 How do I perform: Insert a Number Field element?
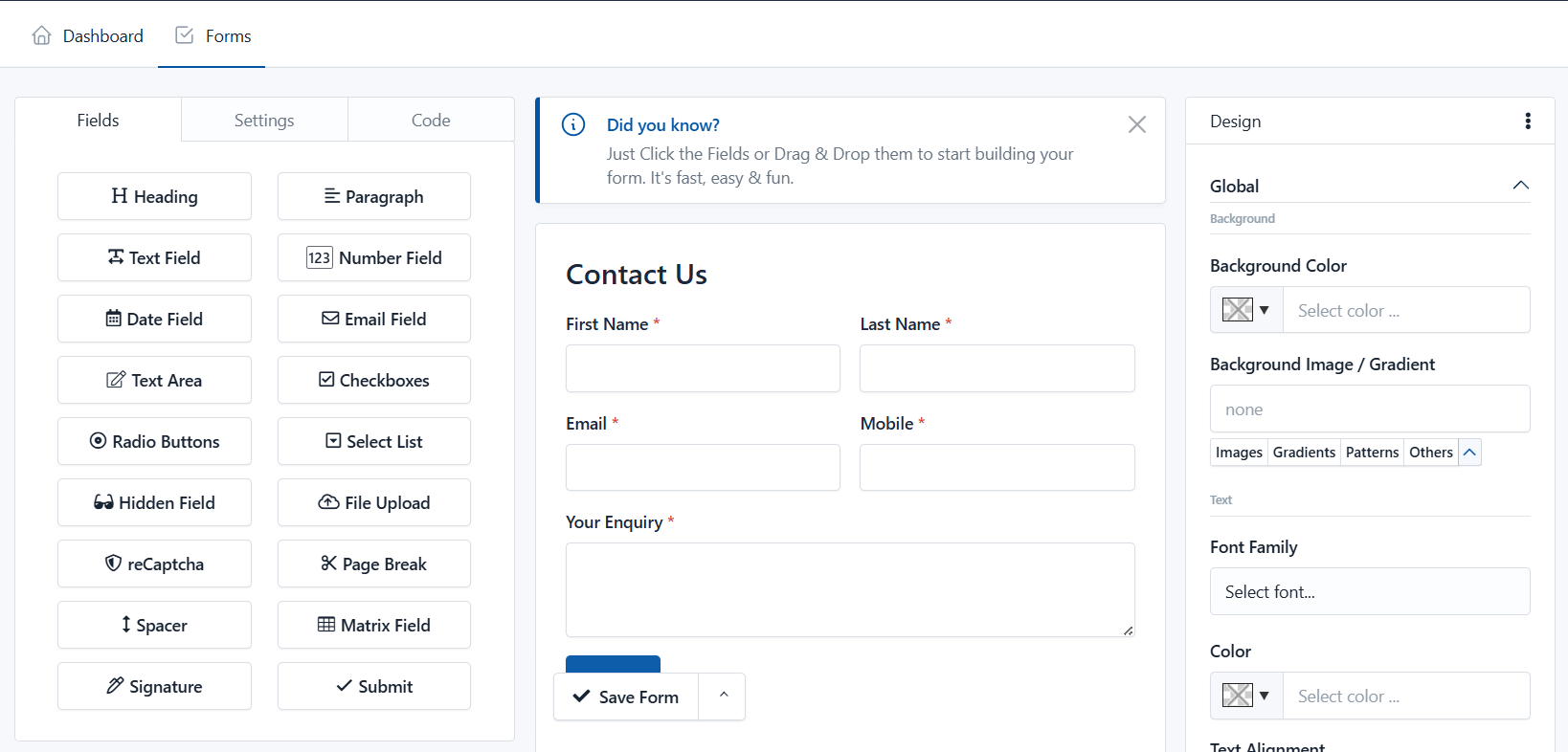pyautogui.click(x=374, y=257)
